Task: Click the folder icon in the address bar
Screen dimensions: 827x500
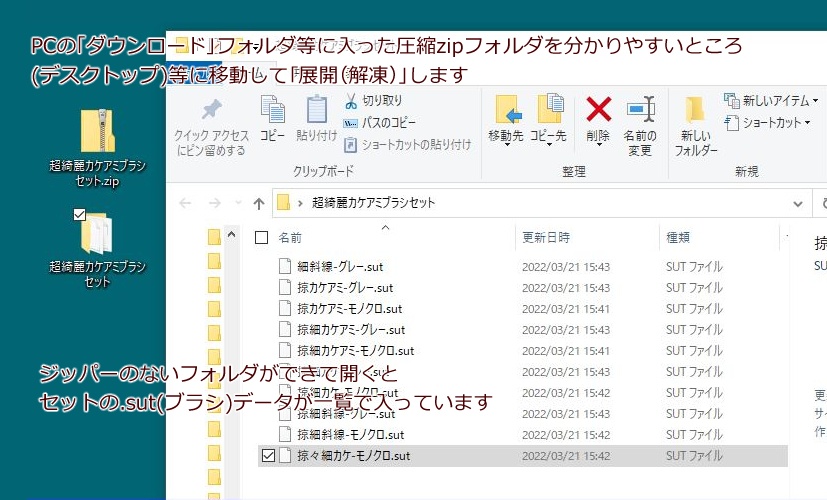Action: (284, 203)
